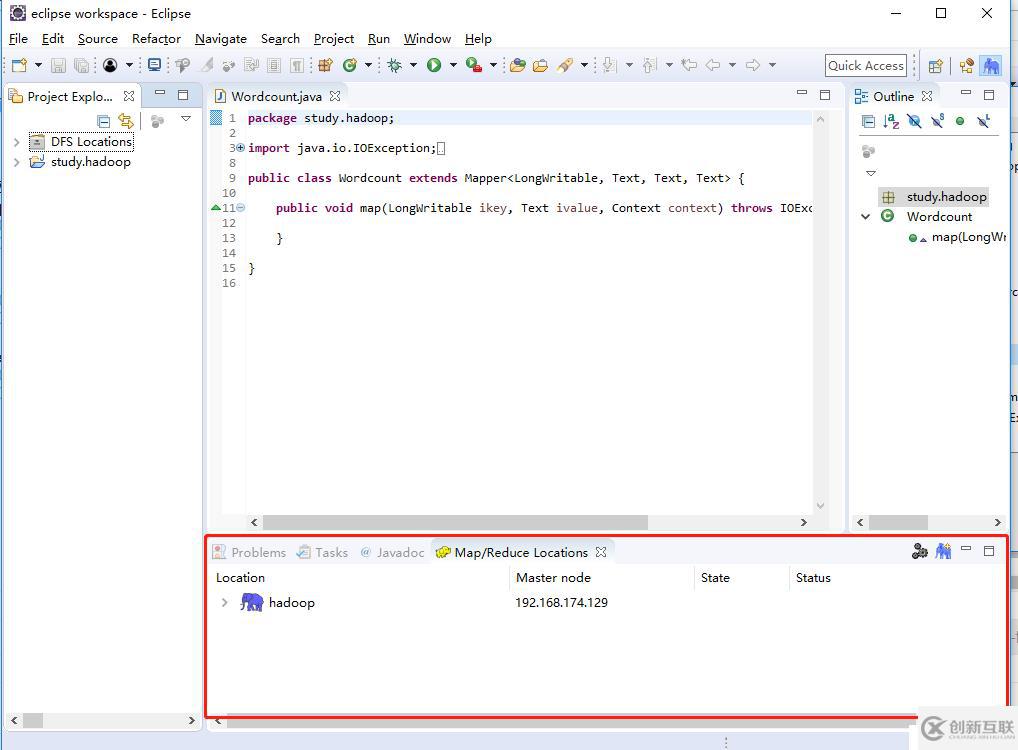Screen dimensions: 1018x750
Task: Click Collapse All in Project Explorer
Action: coord(103,121)
